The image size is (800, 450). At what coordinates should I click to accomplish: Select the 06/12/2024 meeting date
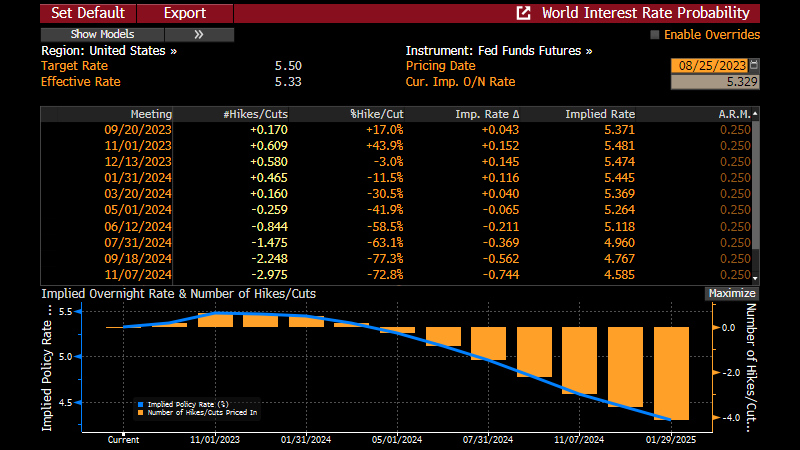138,226
